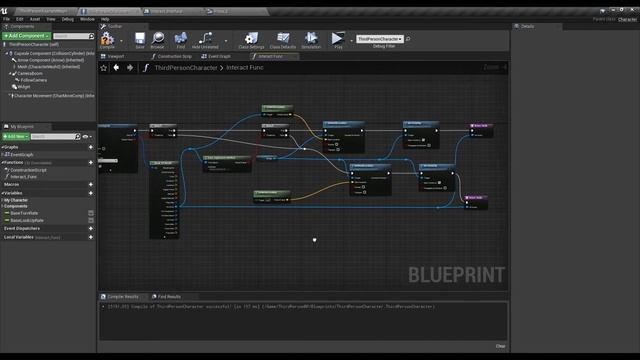Navigate back in graph history
This screenshot has height=360, width=640.
(x=116, y=68)
